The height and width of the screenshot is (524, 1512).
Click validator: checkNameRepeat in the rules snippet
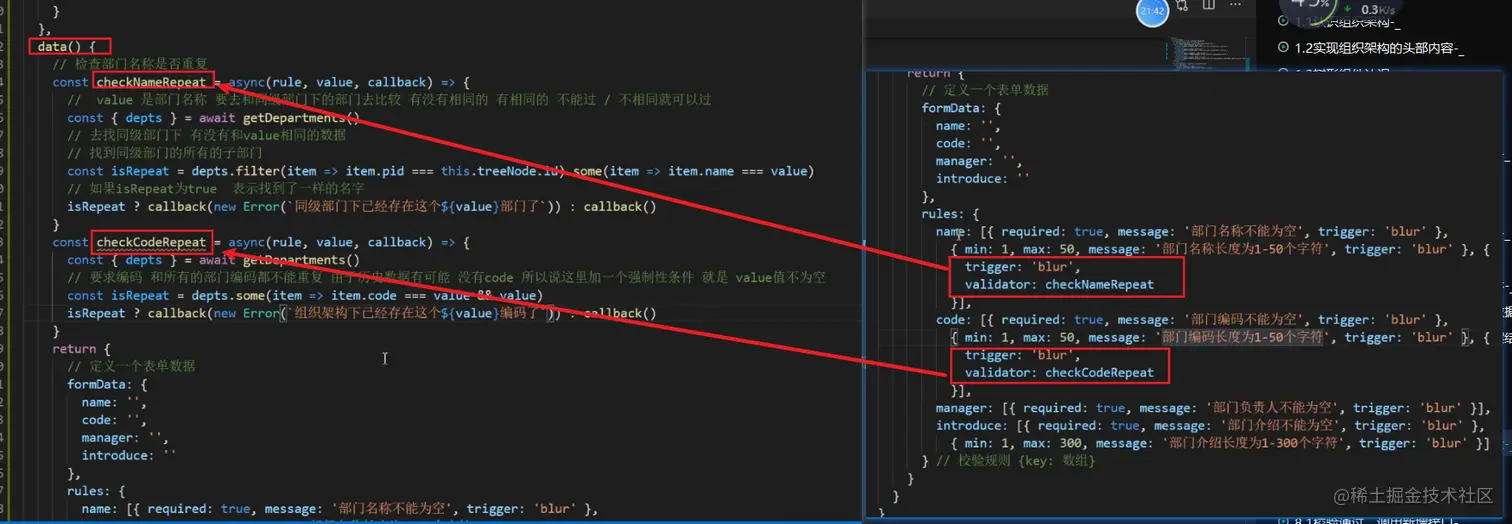1058,285
